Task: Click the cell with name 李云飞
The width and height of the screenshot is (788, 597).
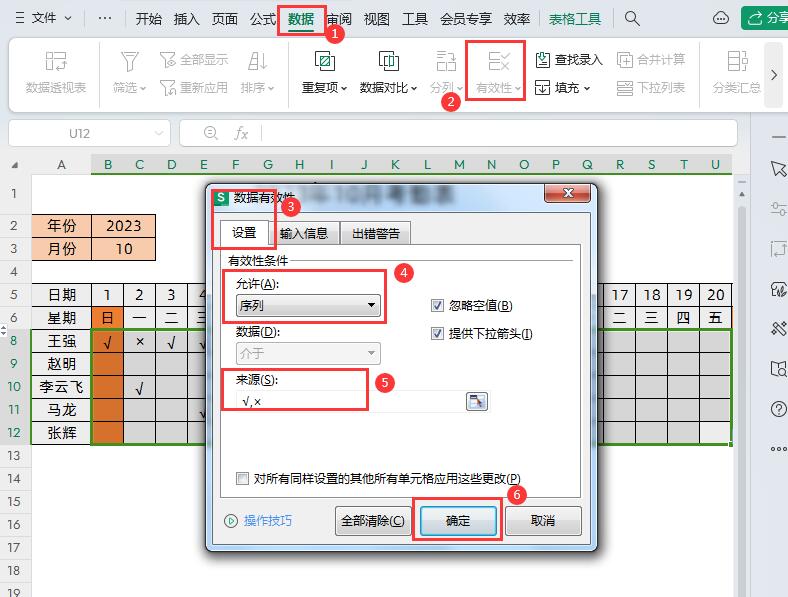Action: (61, 387)
